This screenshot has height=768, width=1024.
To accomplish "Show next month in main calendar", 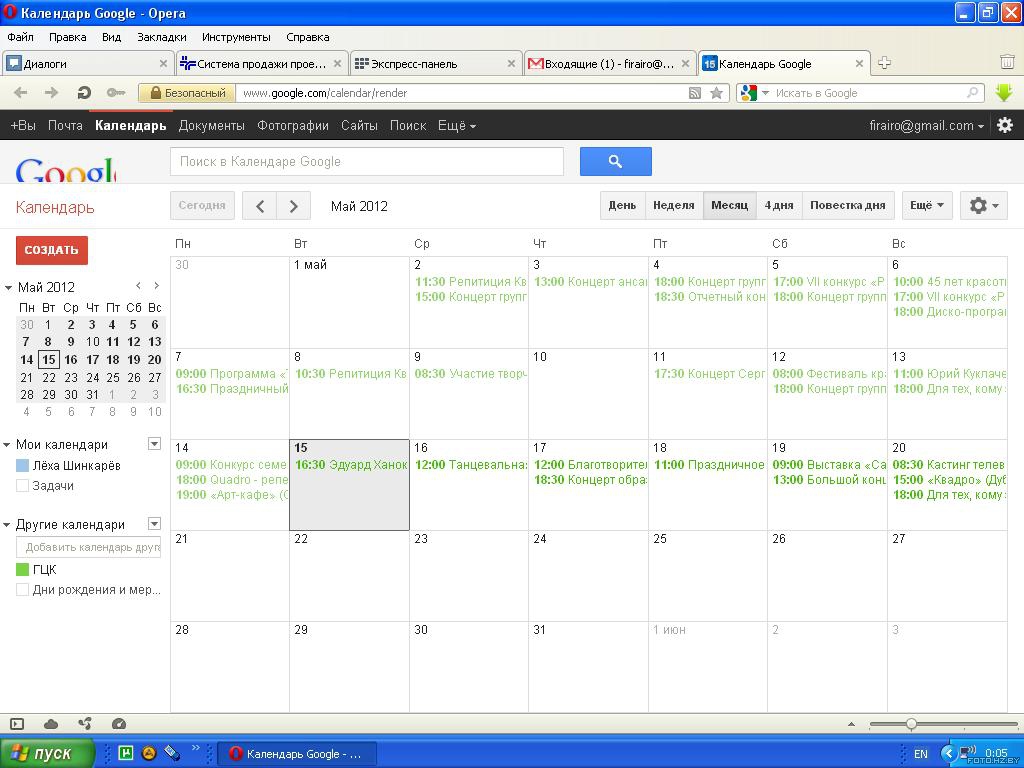I will point(293,206).
